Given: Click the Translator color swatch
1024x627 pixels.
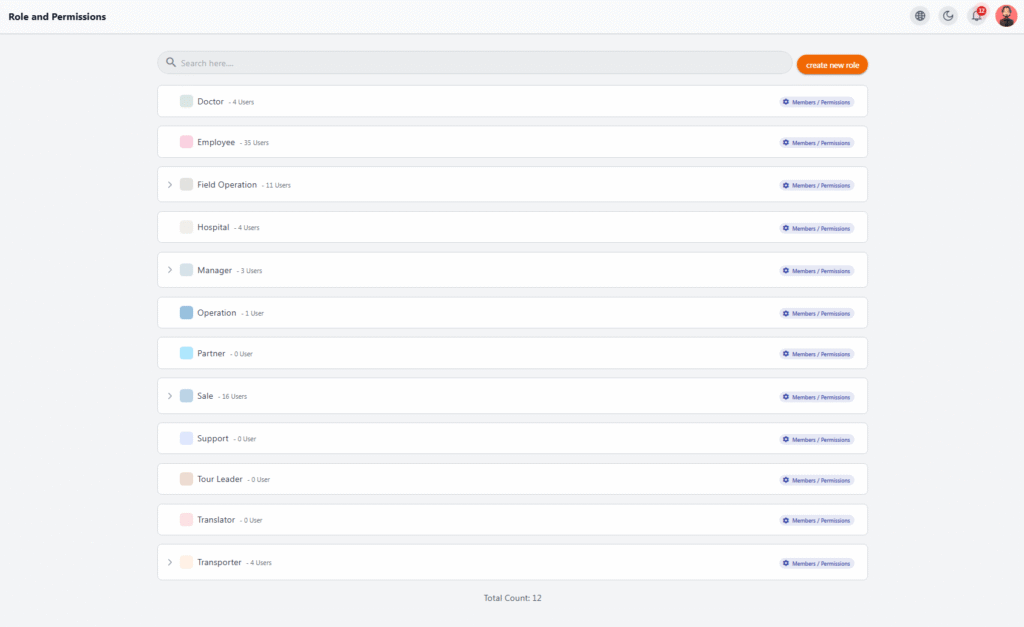Looking at the screenshot, I should click(x=186, y=519).
